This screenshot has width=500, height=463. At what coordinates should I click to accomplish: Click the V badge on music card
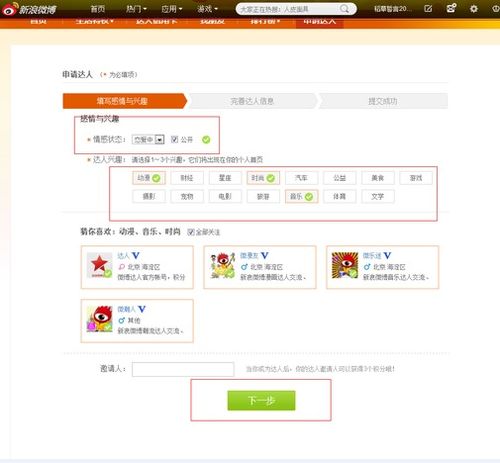[x=387, y=256]
